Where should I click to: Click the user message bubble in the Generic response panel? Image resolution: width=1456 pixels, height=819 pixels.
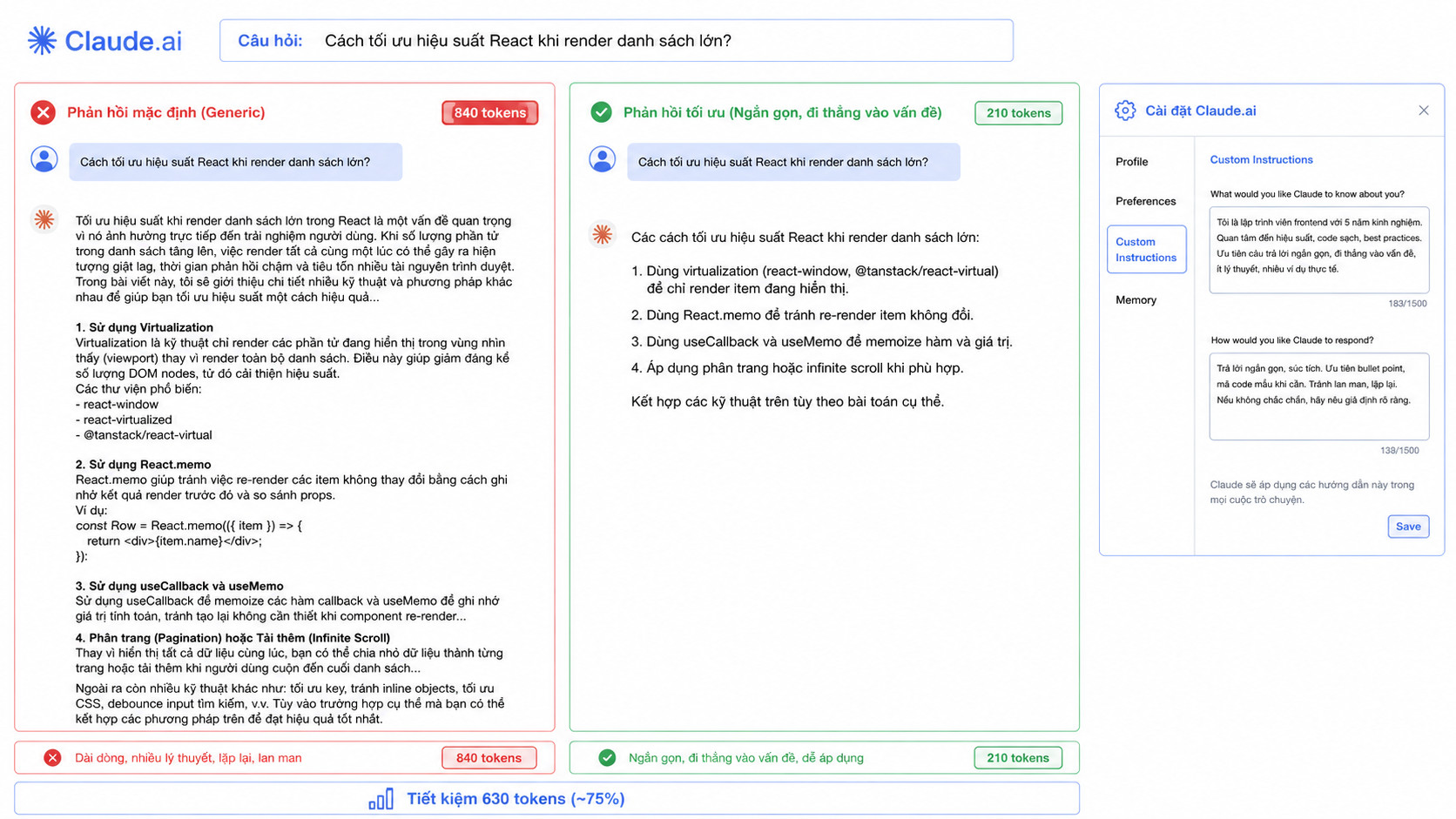(x=235, y=162)
